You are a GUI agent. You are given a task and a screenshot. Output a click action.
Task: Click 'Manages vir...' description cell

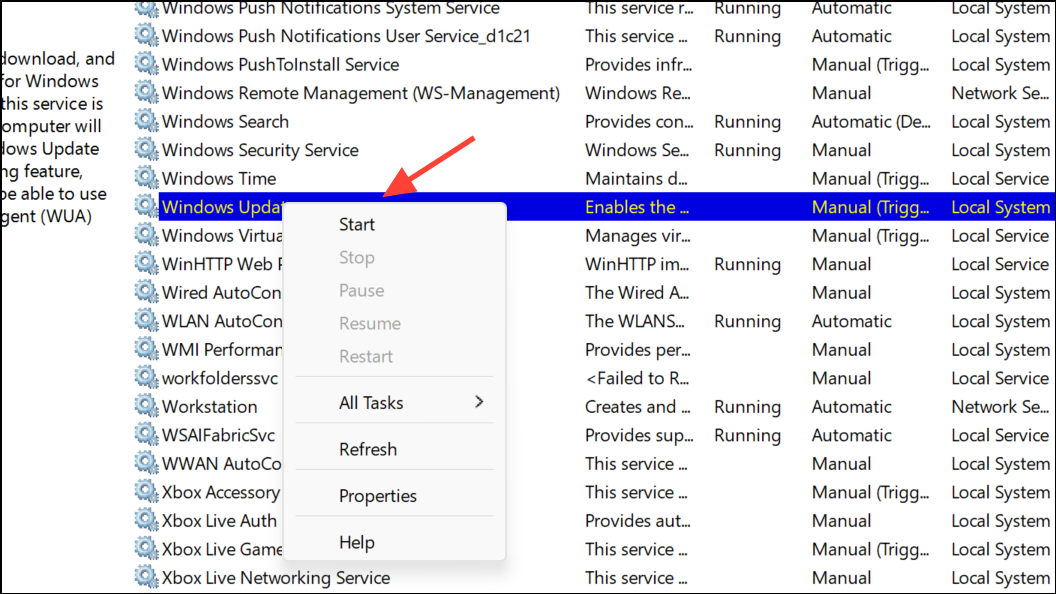click(638, 236)
